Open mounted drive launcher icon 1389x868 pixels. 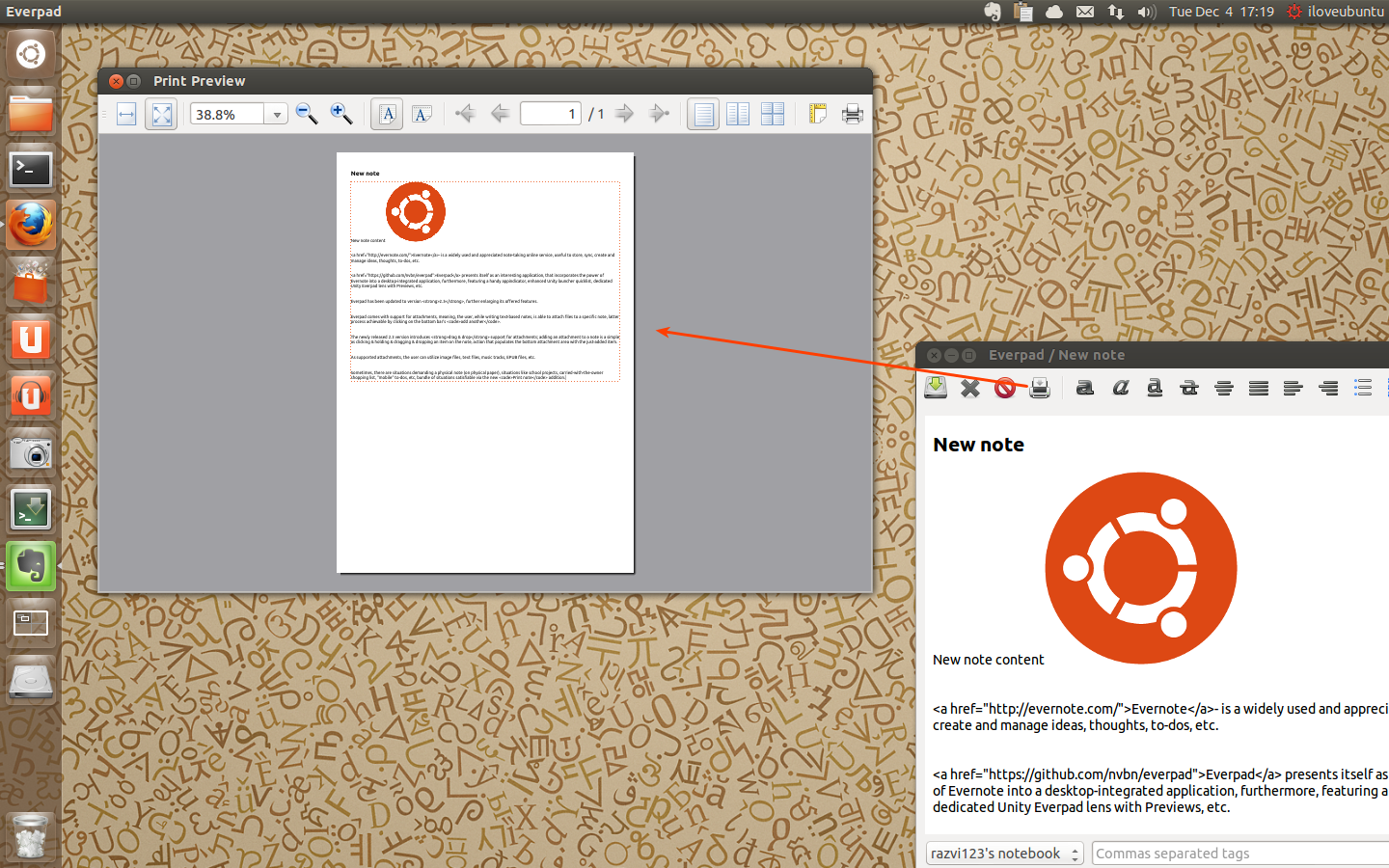31,681
